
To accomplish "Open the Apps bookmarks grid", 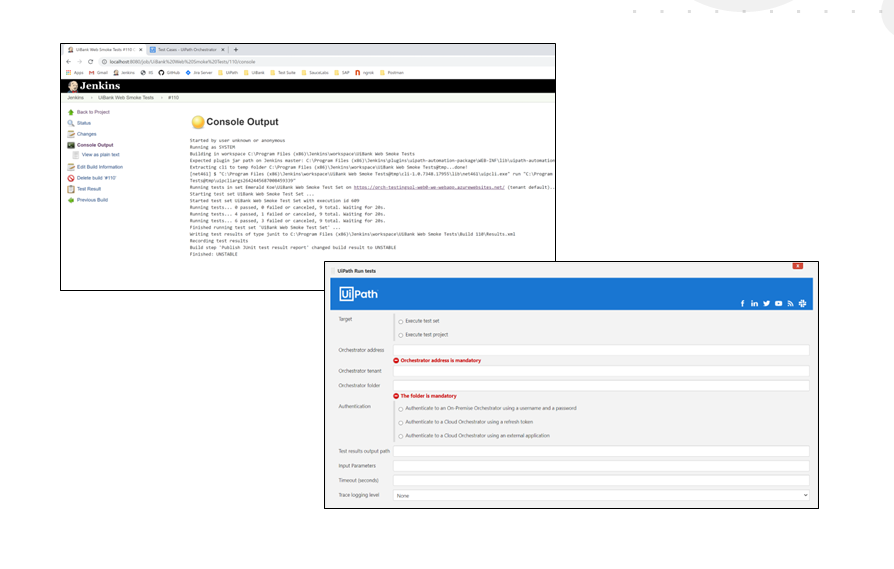I will 75,72.
